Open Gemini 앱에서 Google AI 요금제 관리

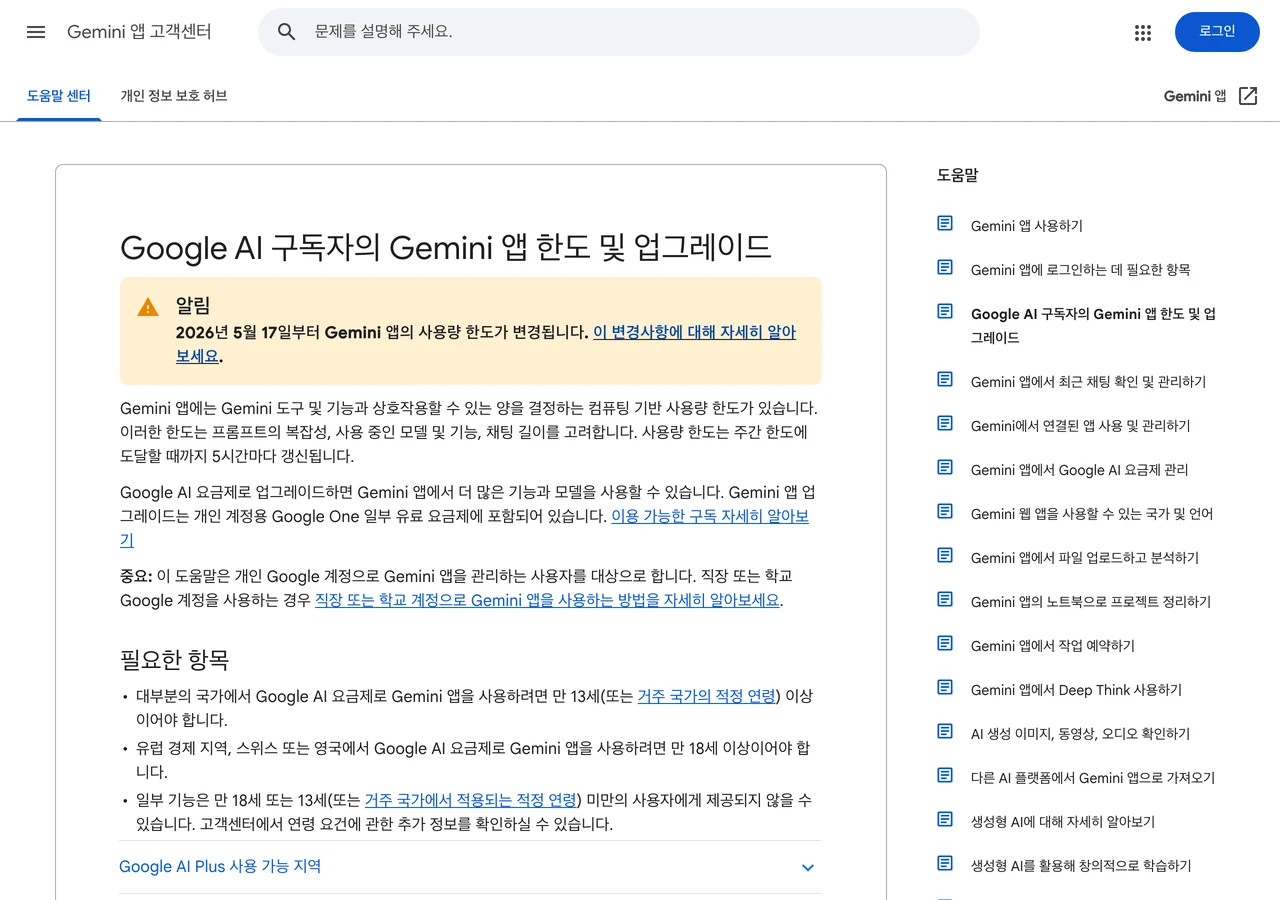click(x=1079, y=470)
